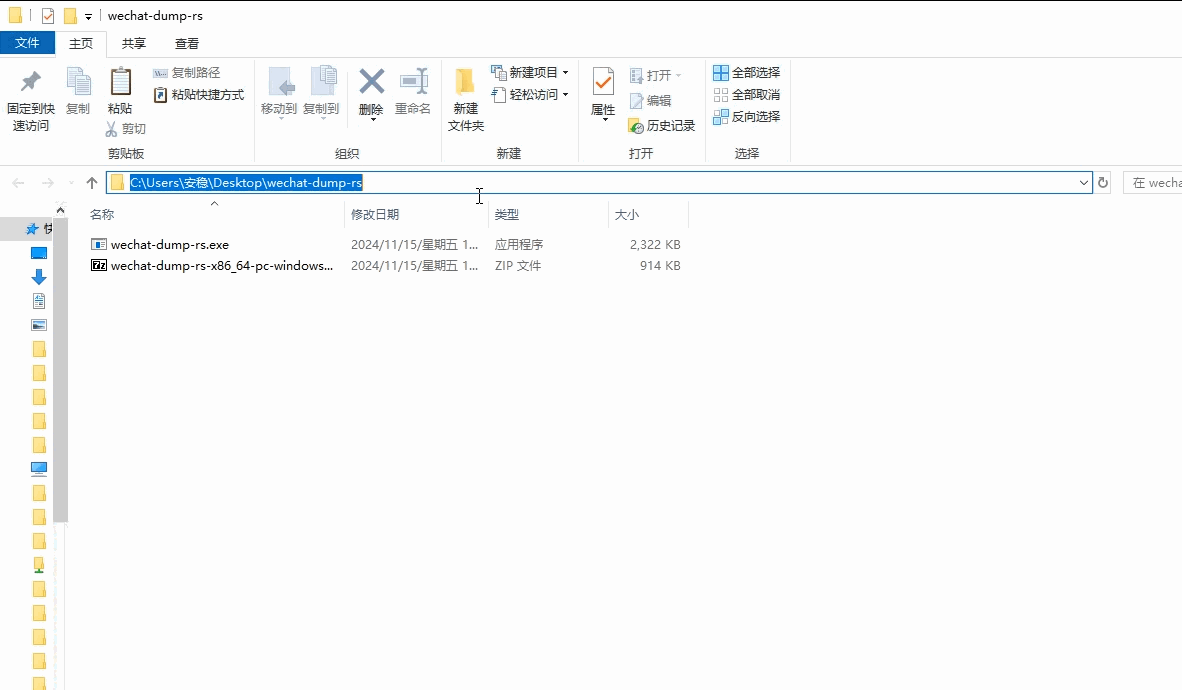This screenshot has height=690, width=1182.
Task: Expand the 轻松访问 dropdown
Action: [565, 95]
